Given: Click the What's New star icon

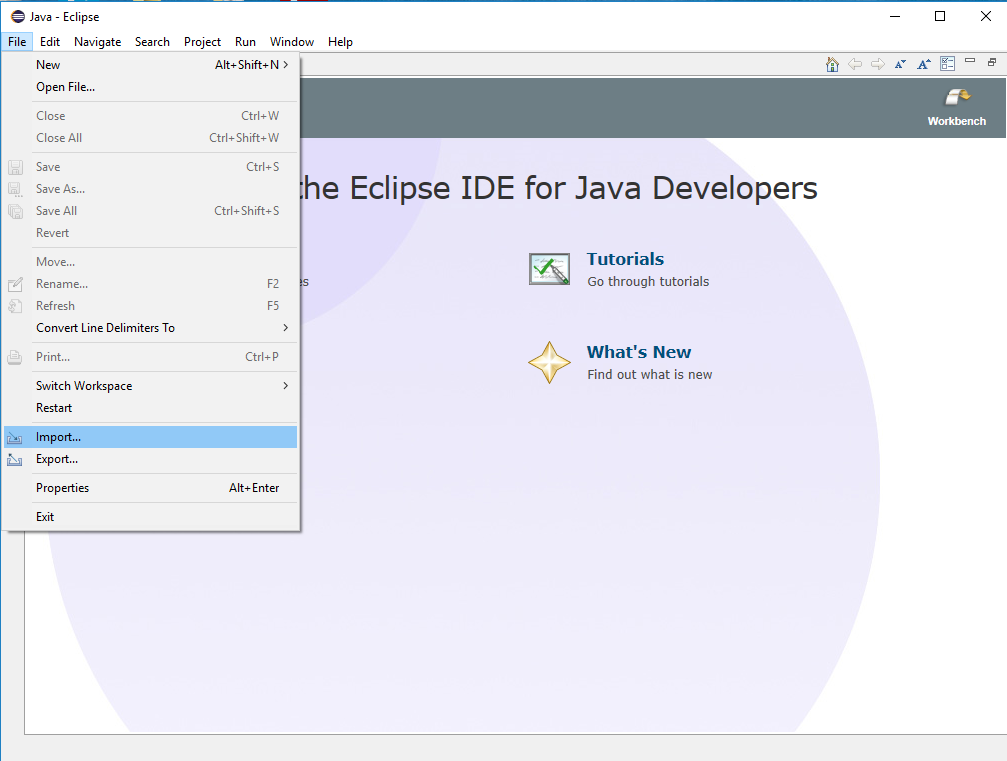Looking at the screenshot, I should point(549,362).
